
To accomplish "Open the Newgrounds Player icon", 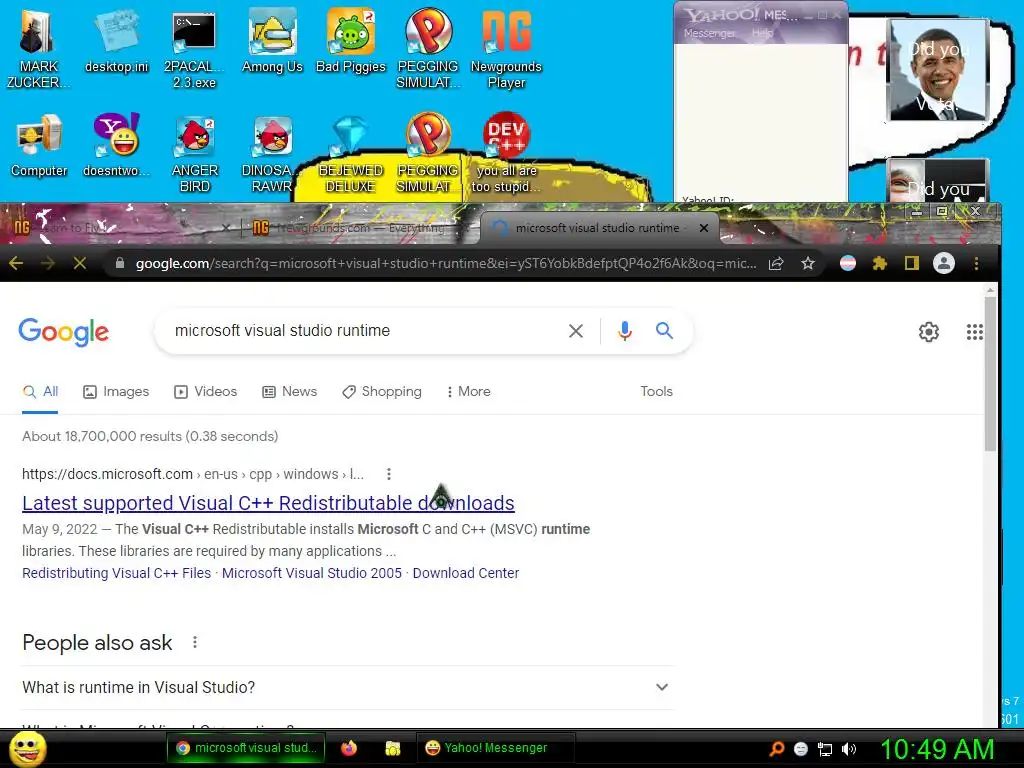I will click(x=506, y=49).
